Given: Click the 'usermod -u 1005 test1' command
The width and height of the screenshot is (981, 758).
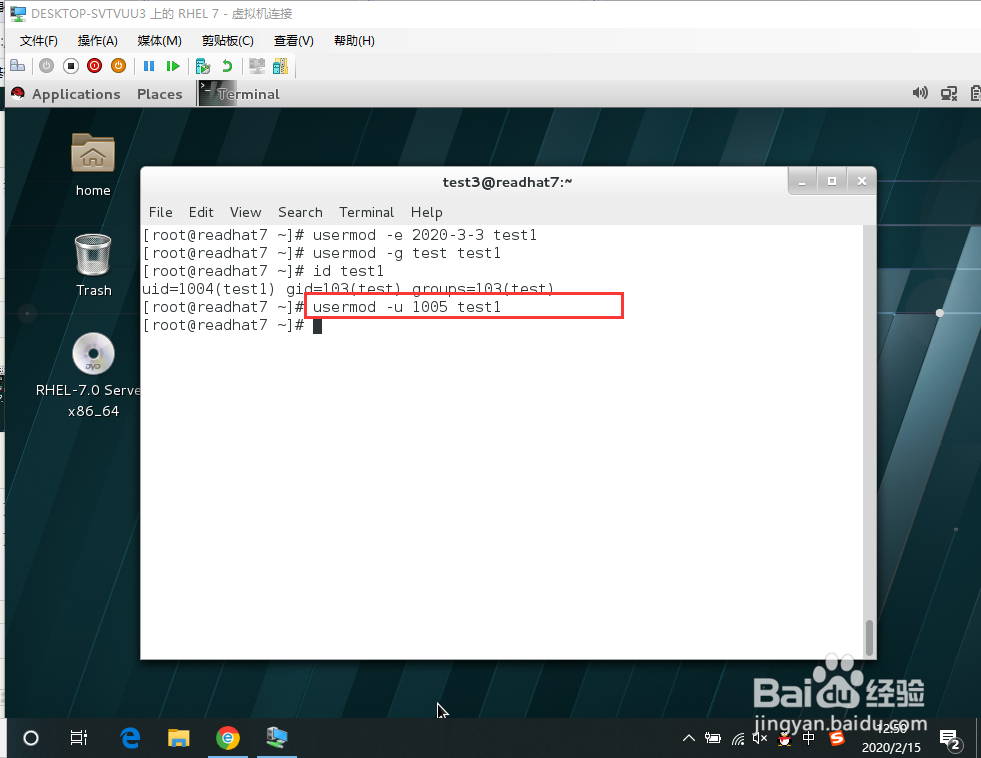Looking at the screenshot, I should click(407, 307).
